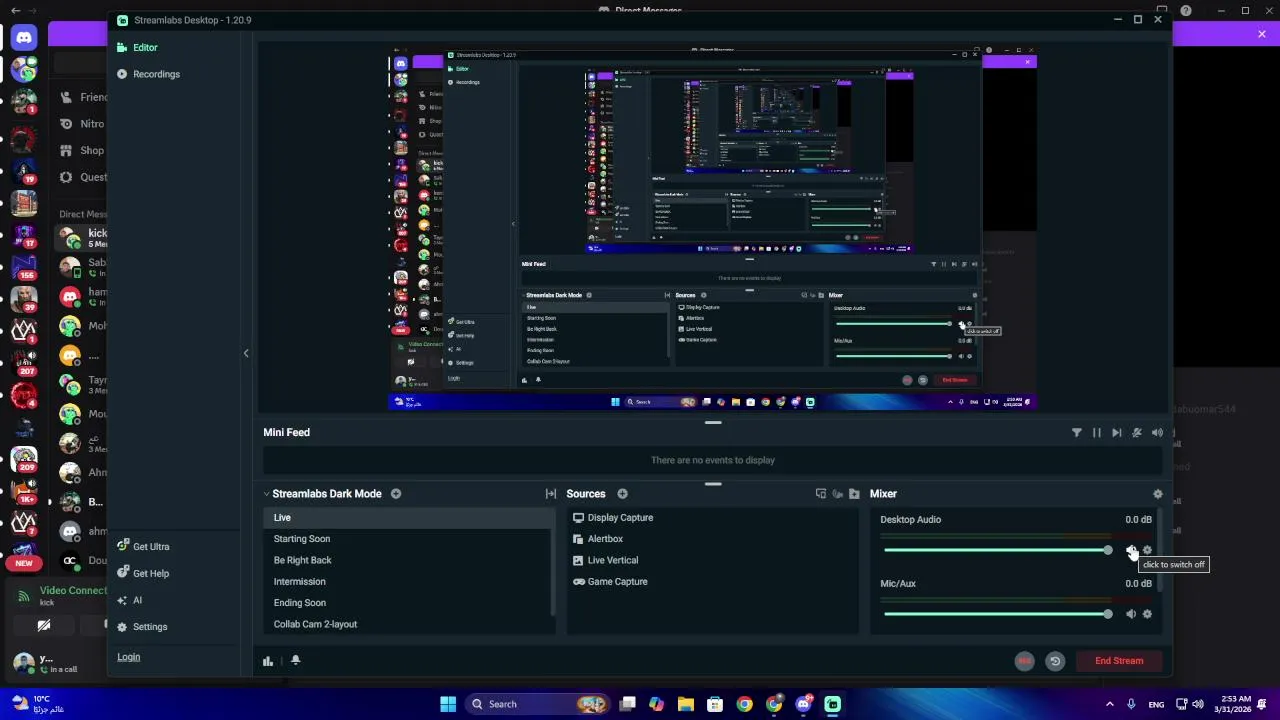Click the ENG language indicator
1280x720 pixels.
tap(1156, 705)
